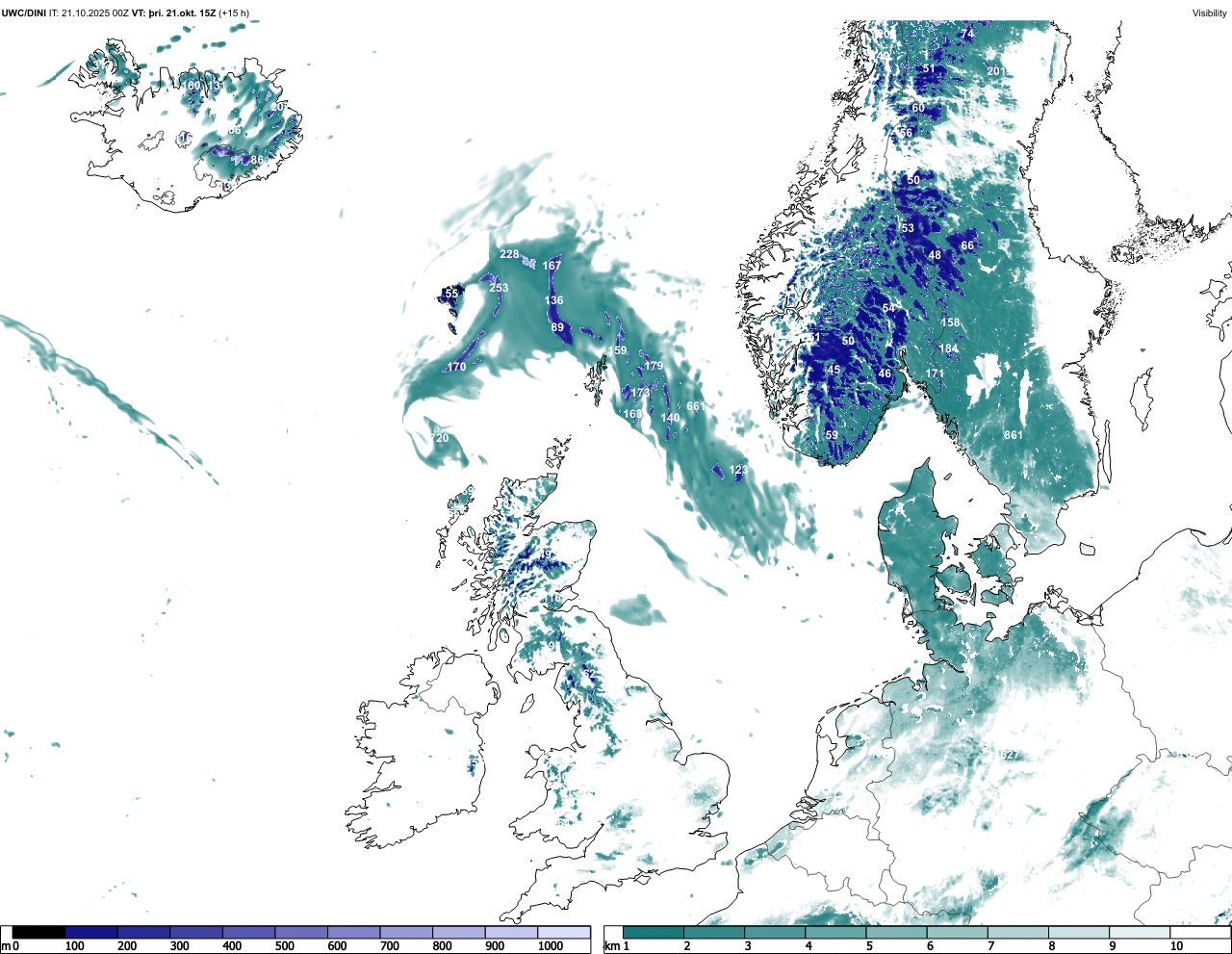Viewport: 1232px width, 954px height.
Task: Click the '45' value in southern Norway
Action: pos(834,370)
